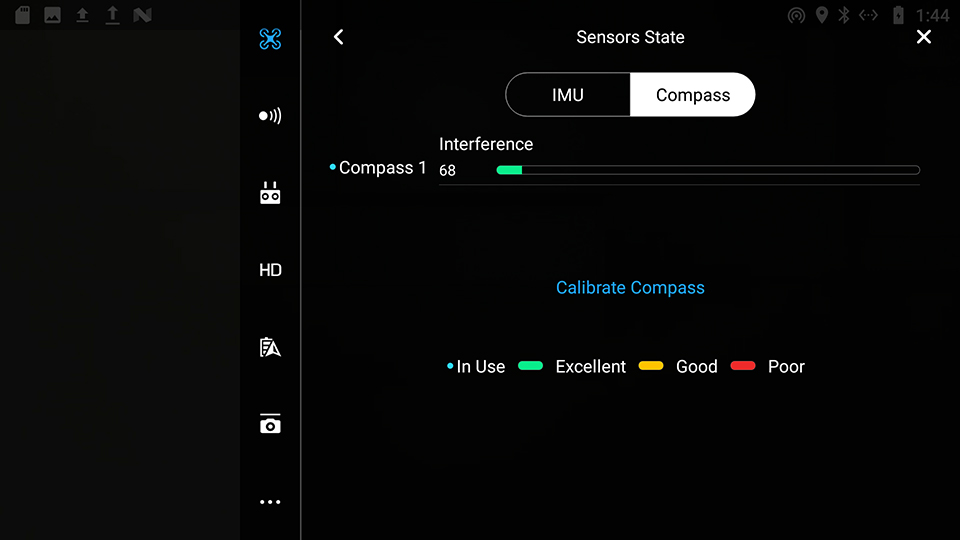Tap the SD card status icon
Image resolution: width=960 pixels, height=540 pixels.
click(23, 15)
